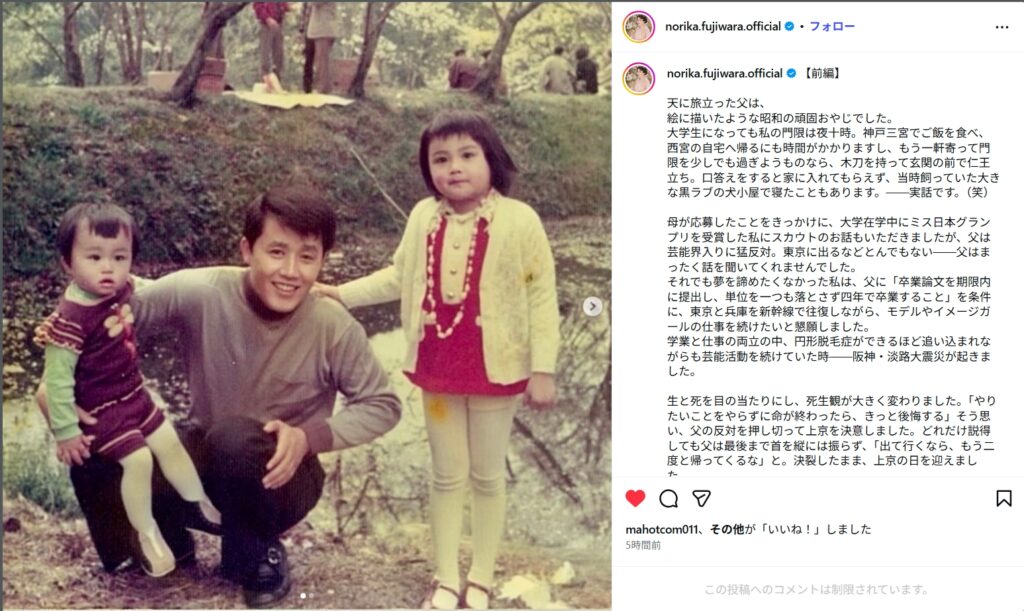Click the 5時間前 timestamp
Image resolution: width=1024 pixels, height=611 pixels.
tap(643, 545)
